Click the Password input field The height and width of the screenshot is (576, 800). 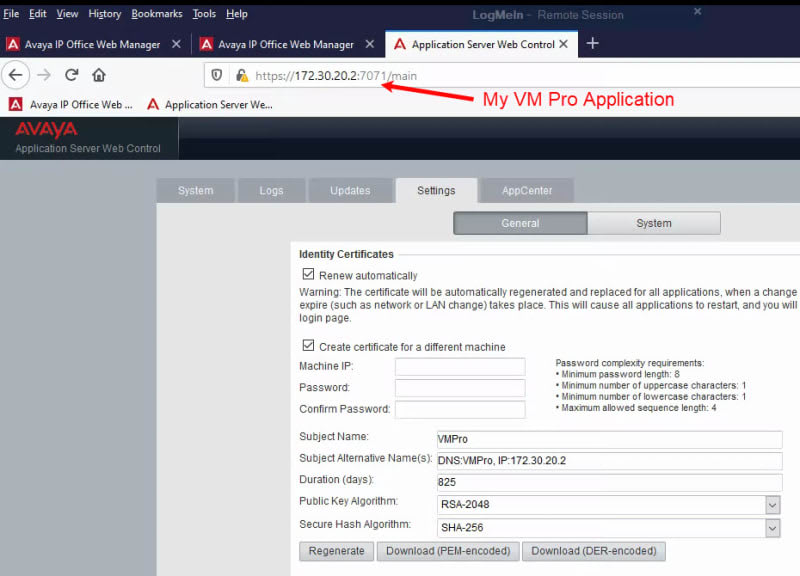pyautogui.click(x=460, y=388)
